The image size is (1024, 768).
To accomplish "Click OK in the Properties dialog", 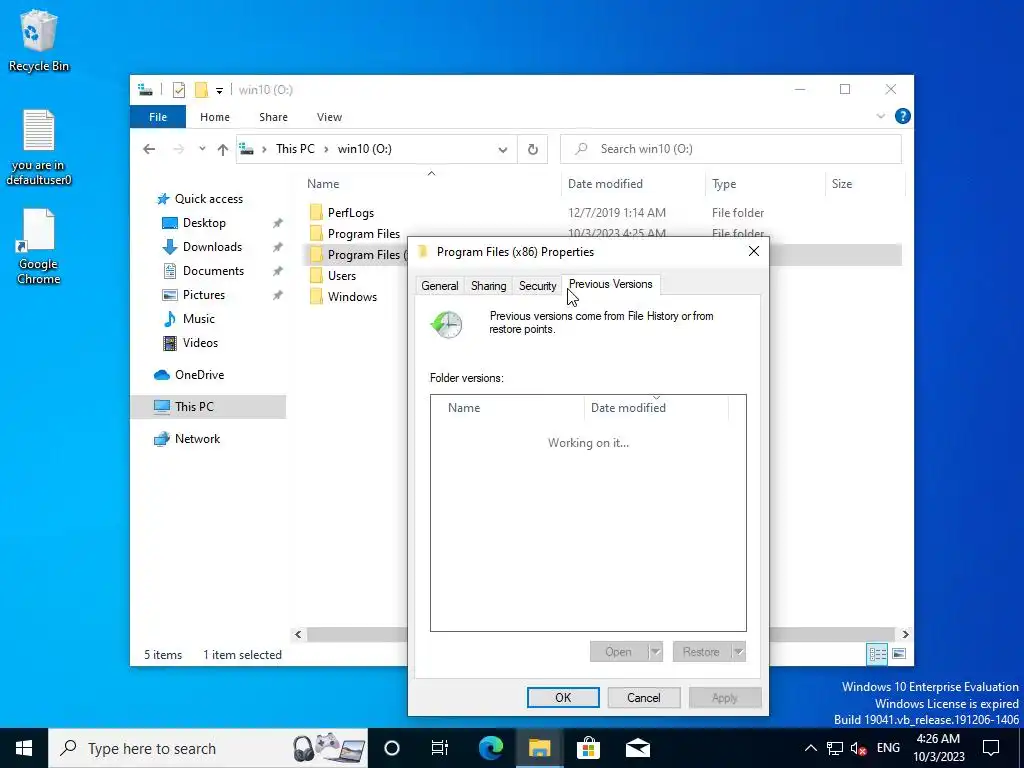I will coord(563,697).
